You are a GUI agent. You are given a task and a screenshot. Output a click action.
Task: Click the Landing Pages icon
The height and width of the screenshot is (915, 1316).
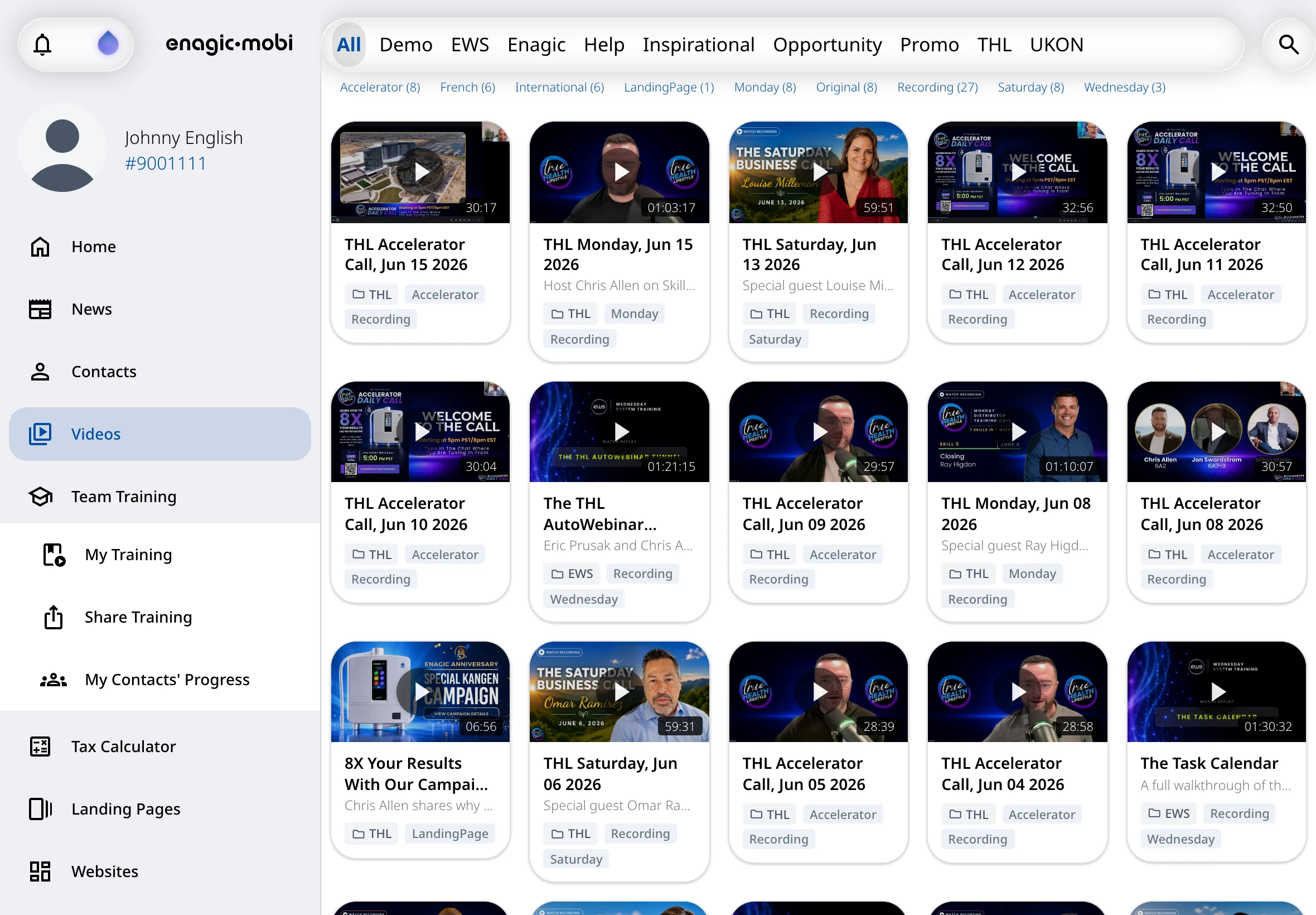pyautogui.click(x=40, y=809)
